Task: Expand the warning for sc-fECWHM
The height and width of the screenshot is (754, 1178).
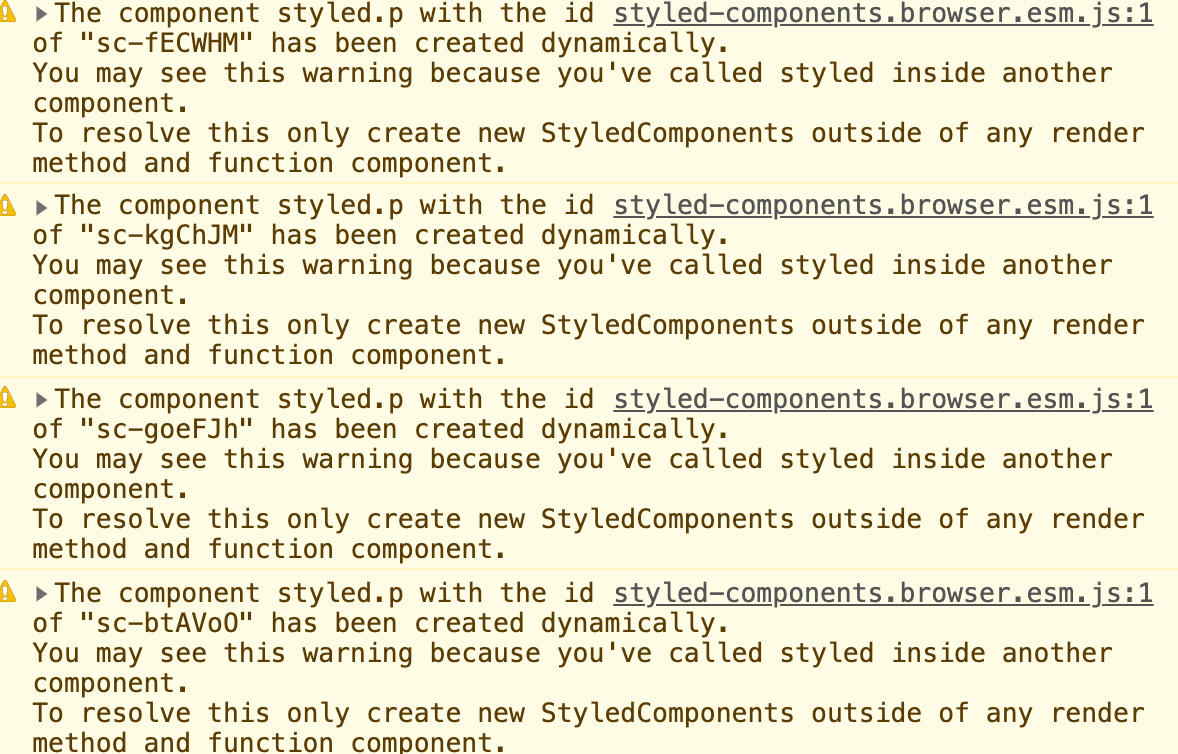Action: [x=41, y=14]
